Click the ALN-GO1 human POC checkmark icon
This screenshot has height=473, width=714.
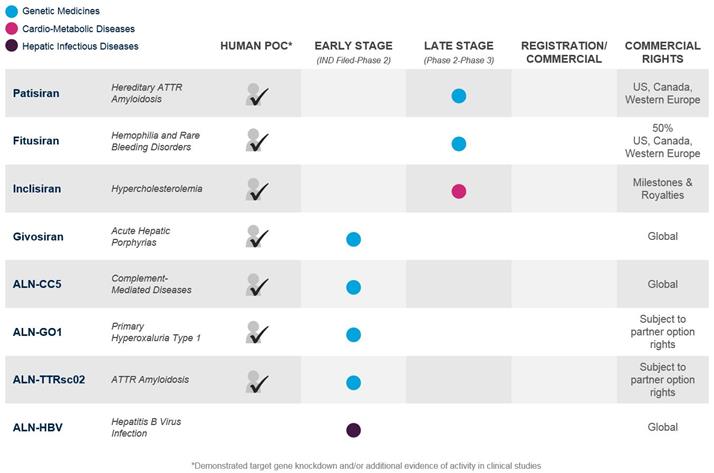[x=258, y=333]
